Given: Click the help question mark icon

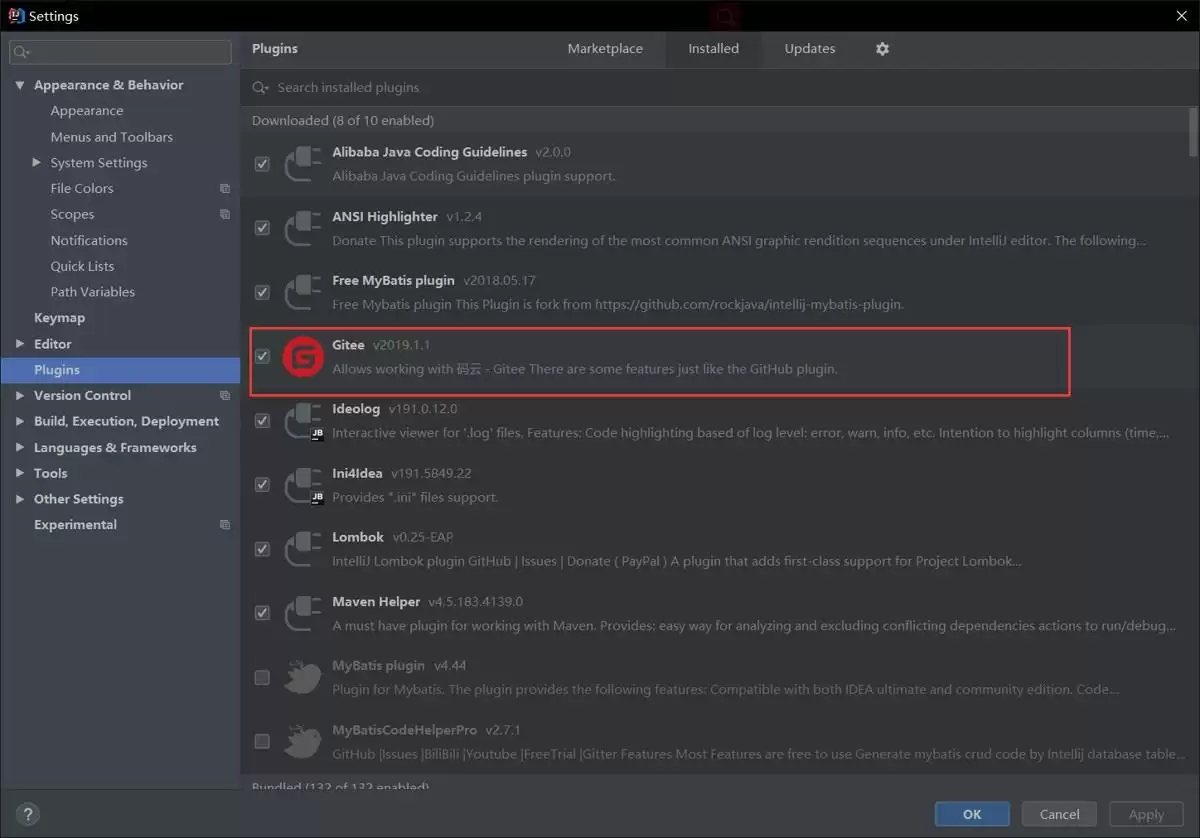Looking at the screenshot, I should tap(29, 814).
